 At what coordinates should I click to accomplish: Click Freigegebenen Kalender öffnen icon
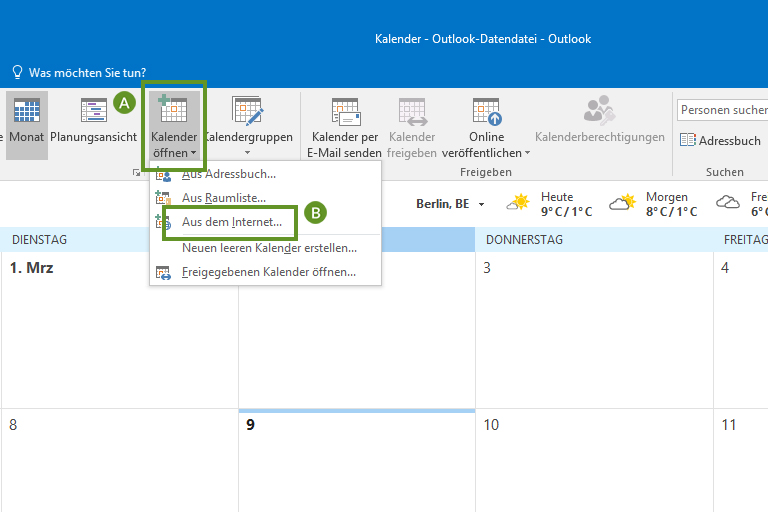point(163,272)
